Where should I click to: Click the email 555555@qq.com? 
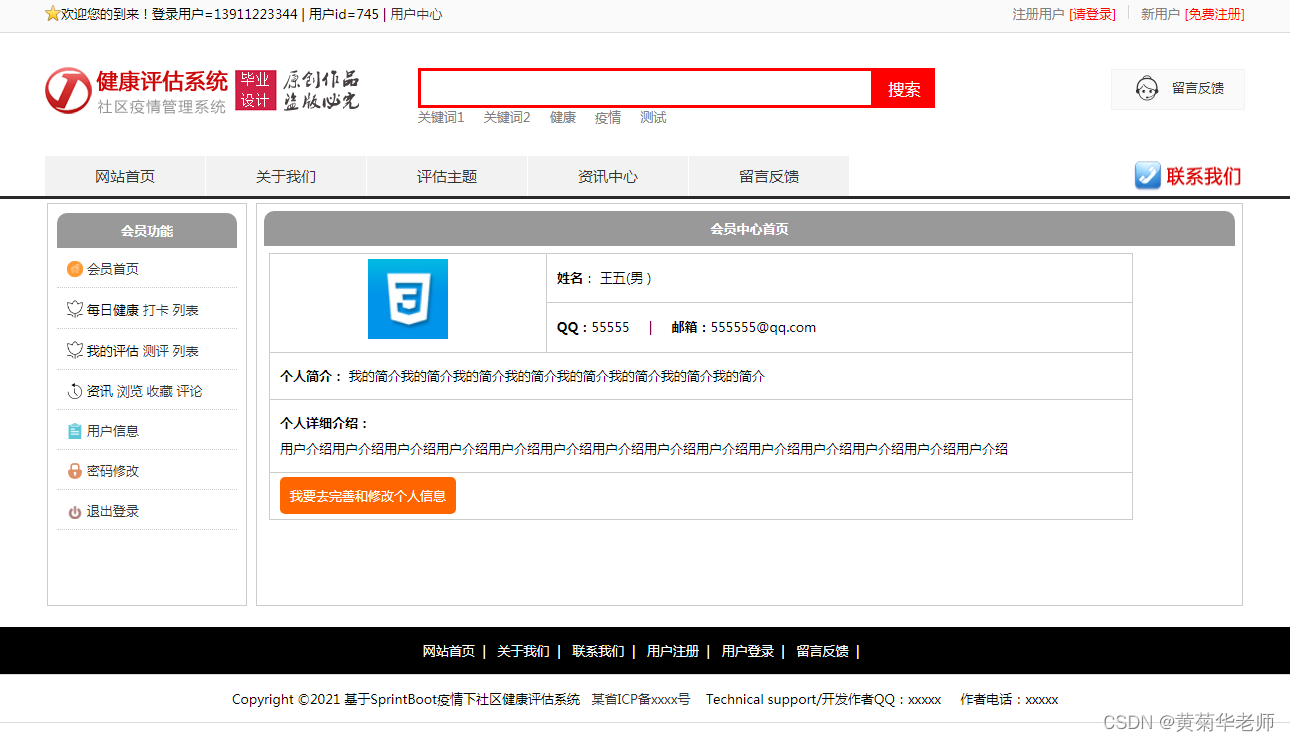(763, 327)
